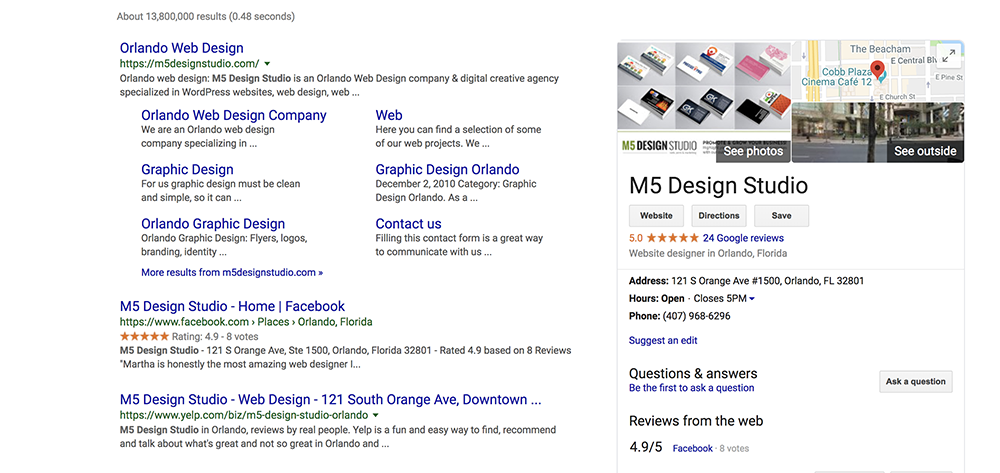Open the Web sitelink
Viewport: 1000px width, 473px height.
point(389,115)
